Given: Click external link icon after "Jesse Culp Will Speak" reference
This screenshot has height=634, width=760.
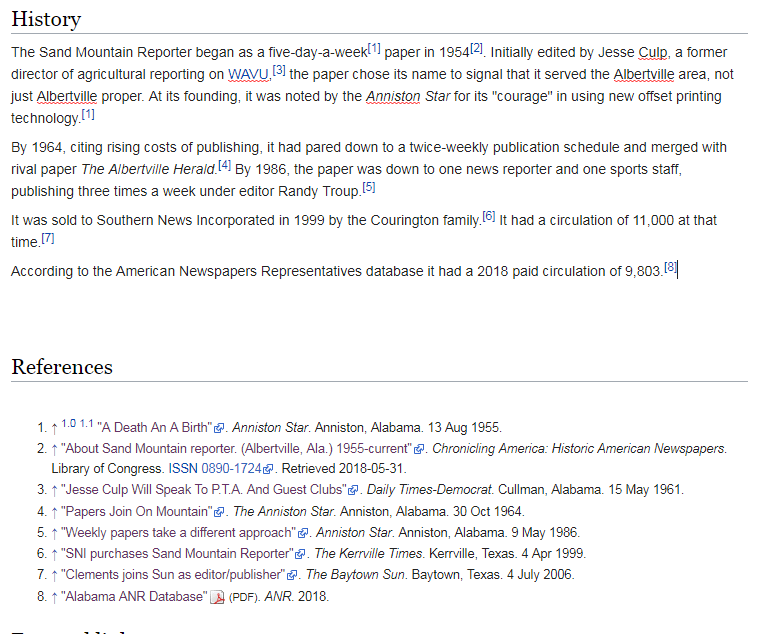Looking at the screenshot, I should (x=353, y=491).
